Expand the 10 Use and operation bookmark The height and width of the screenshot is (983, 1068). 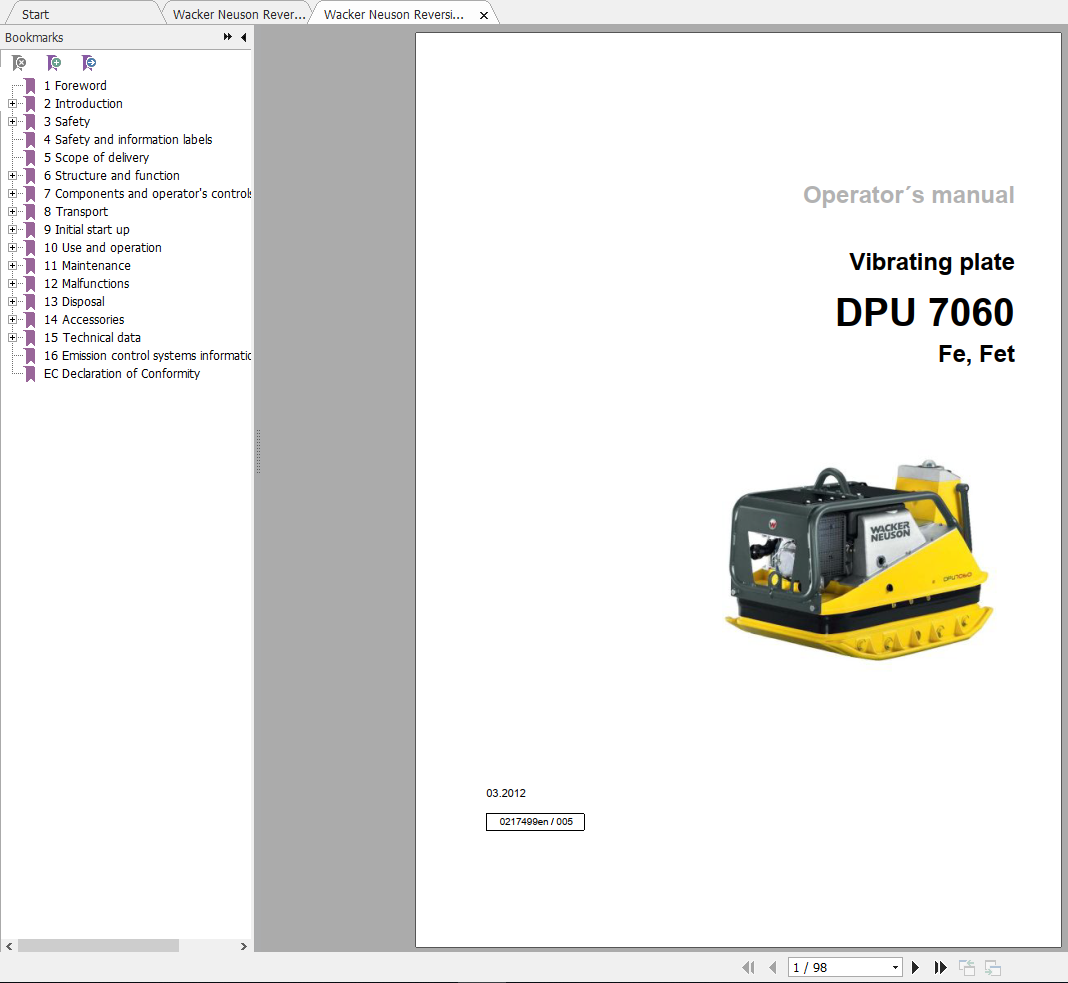click(x=12, y=248)
